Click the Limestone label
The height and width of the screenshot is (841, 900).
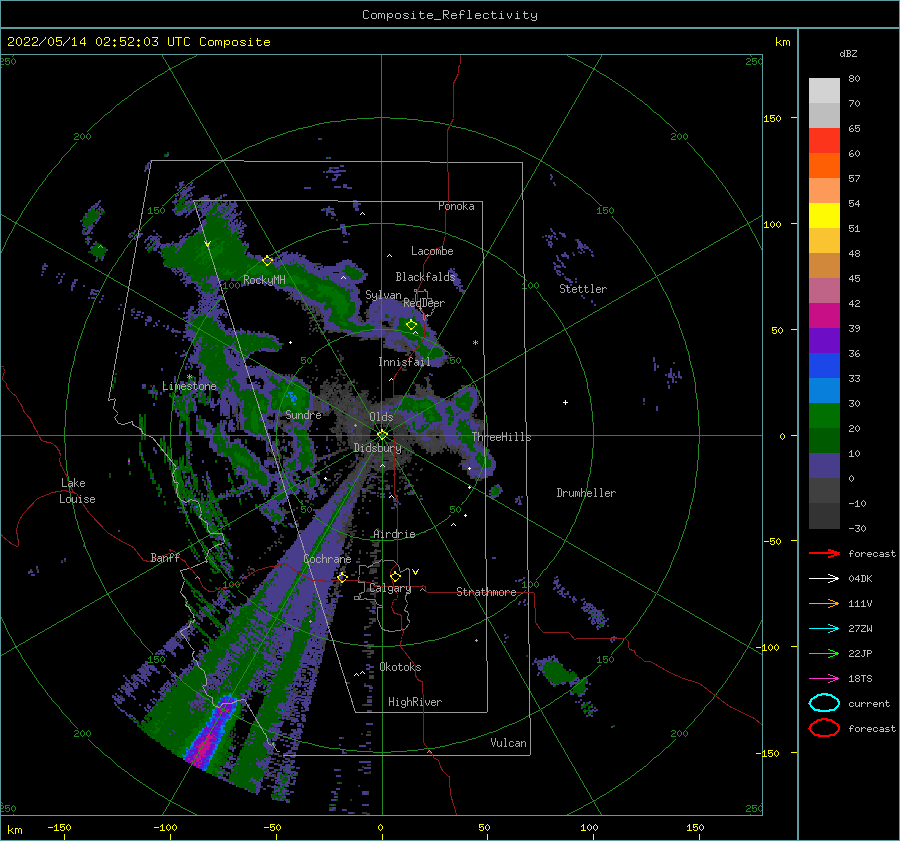click(189, 386)
